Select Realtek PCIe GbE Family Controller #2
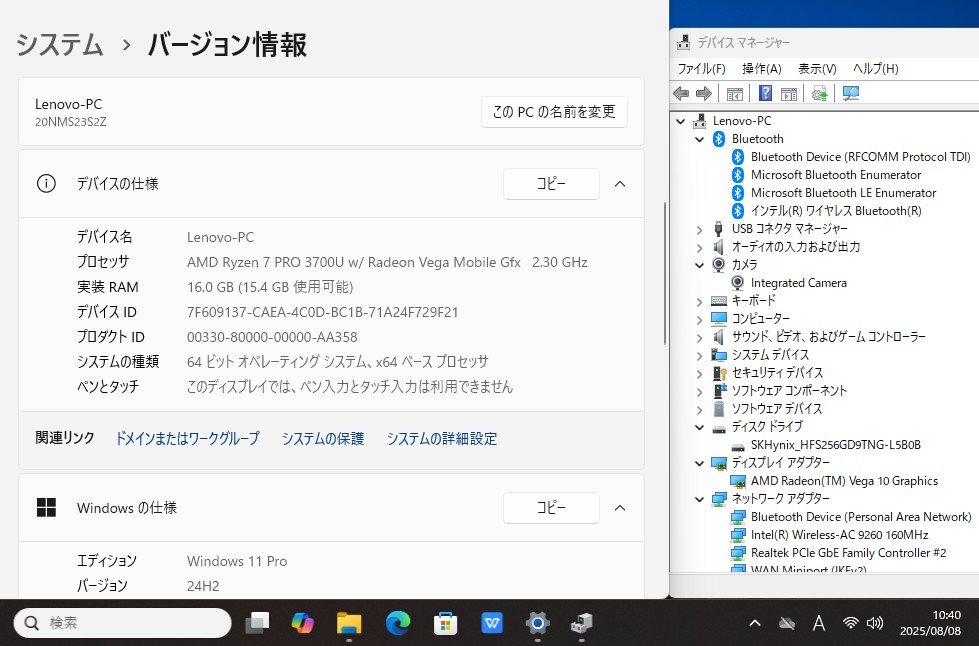The height and width of the screenshot is (646, 979). click(x=848, y=553)
